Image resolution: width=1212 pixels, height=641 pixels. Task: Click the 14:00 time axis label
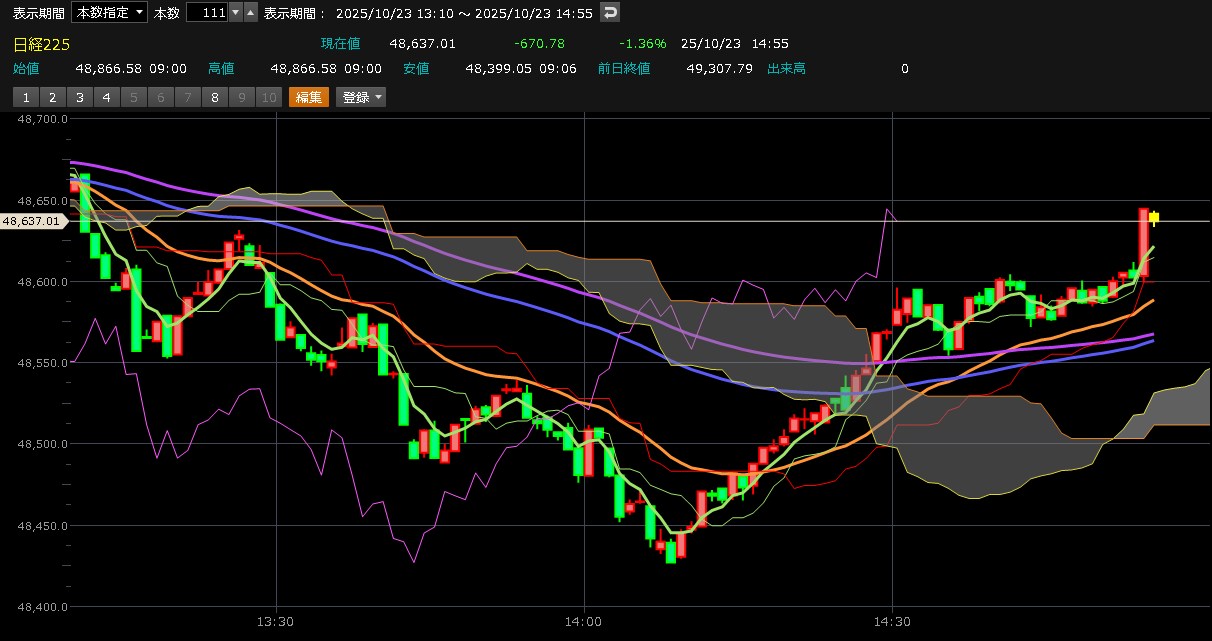tap(583, 621)
